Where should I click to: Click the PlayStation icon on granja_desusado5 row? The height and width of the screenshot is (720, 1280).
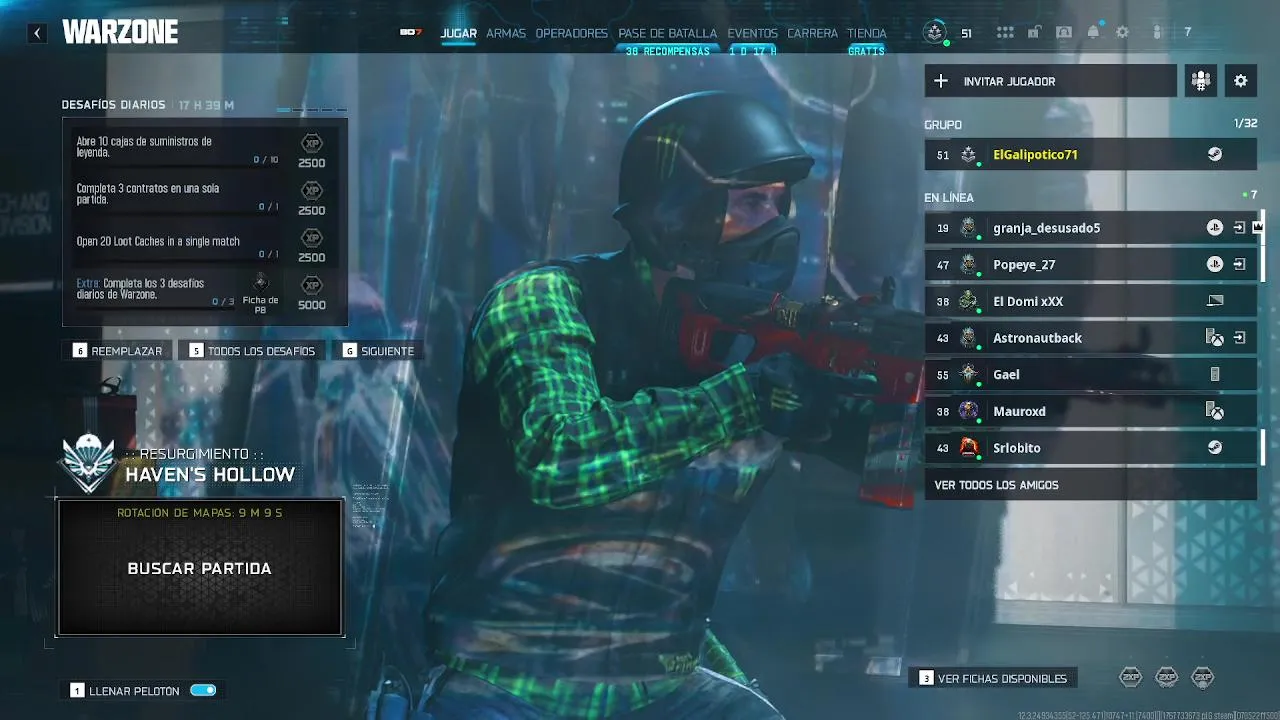tap(1214, 228)
